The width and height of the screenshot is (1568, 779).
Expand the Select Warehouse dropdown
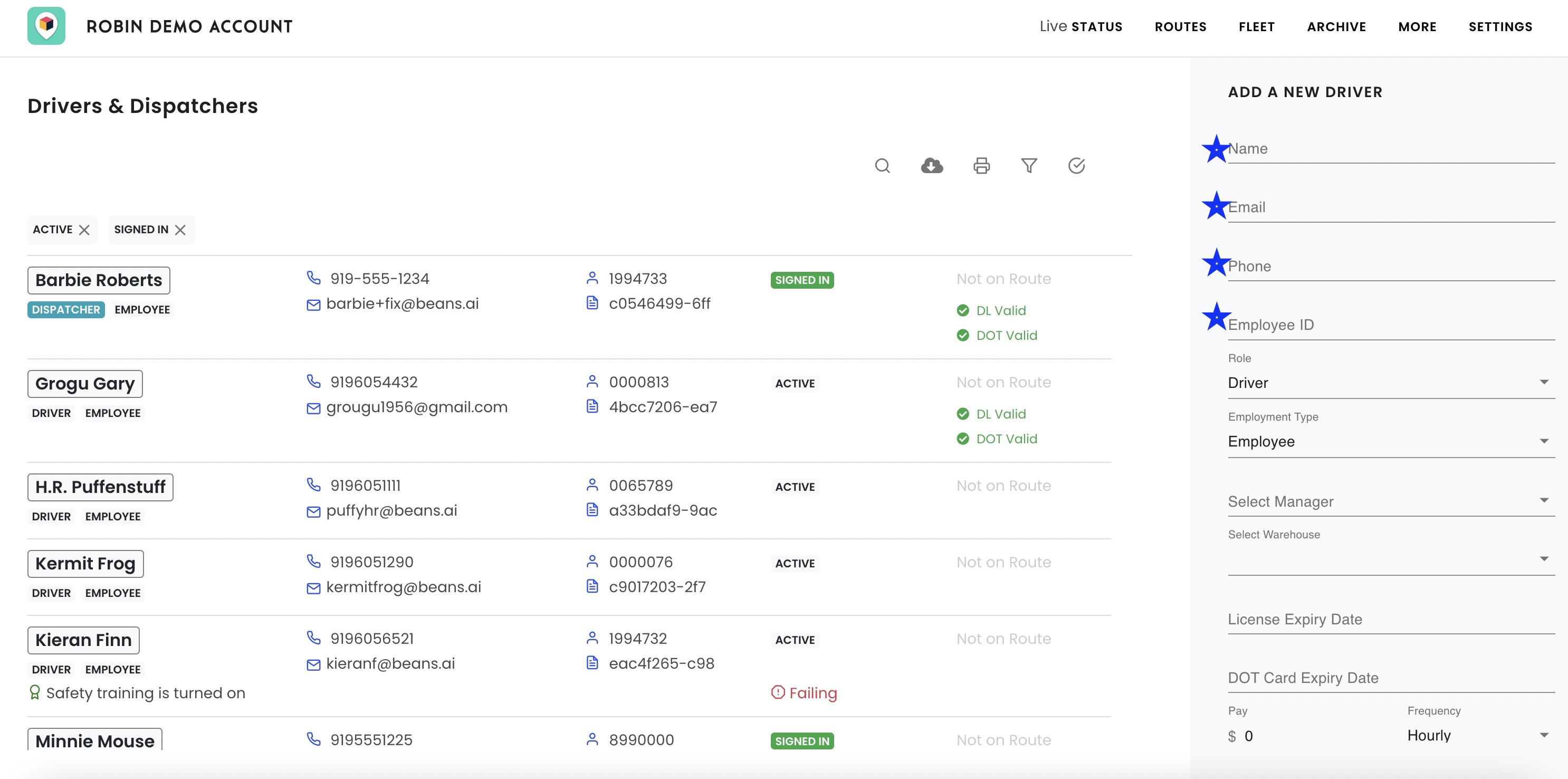(x=1391, y=559)
